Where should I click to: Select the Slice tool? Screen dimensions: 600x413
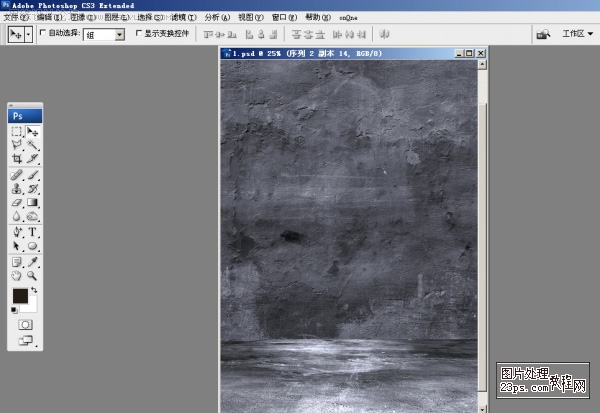(x=33, y=158)
